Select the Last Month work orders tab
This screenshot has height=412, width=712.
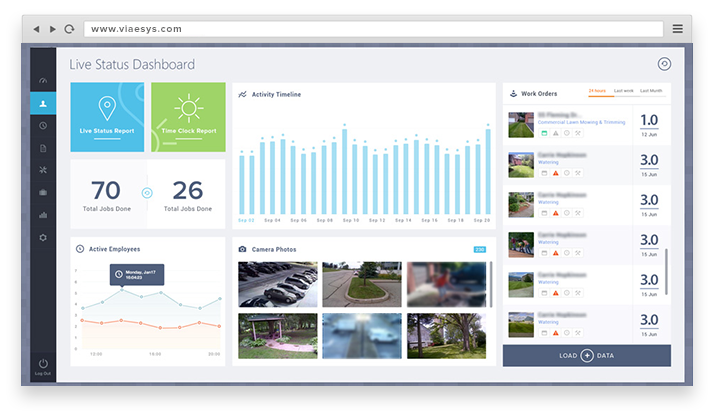[651, 91]
